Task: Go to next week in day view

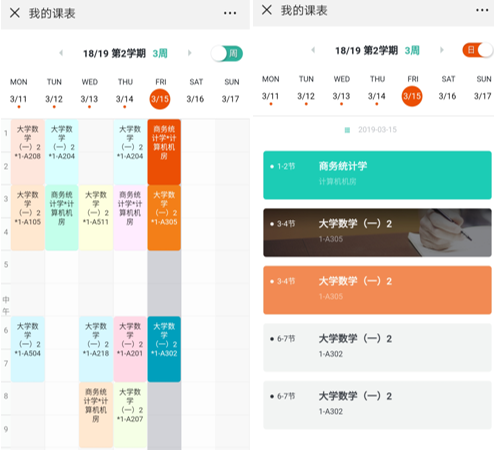Action: (442, 50)
